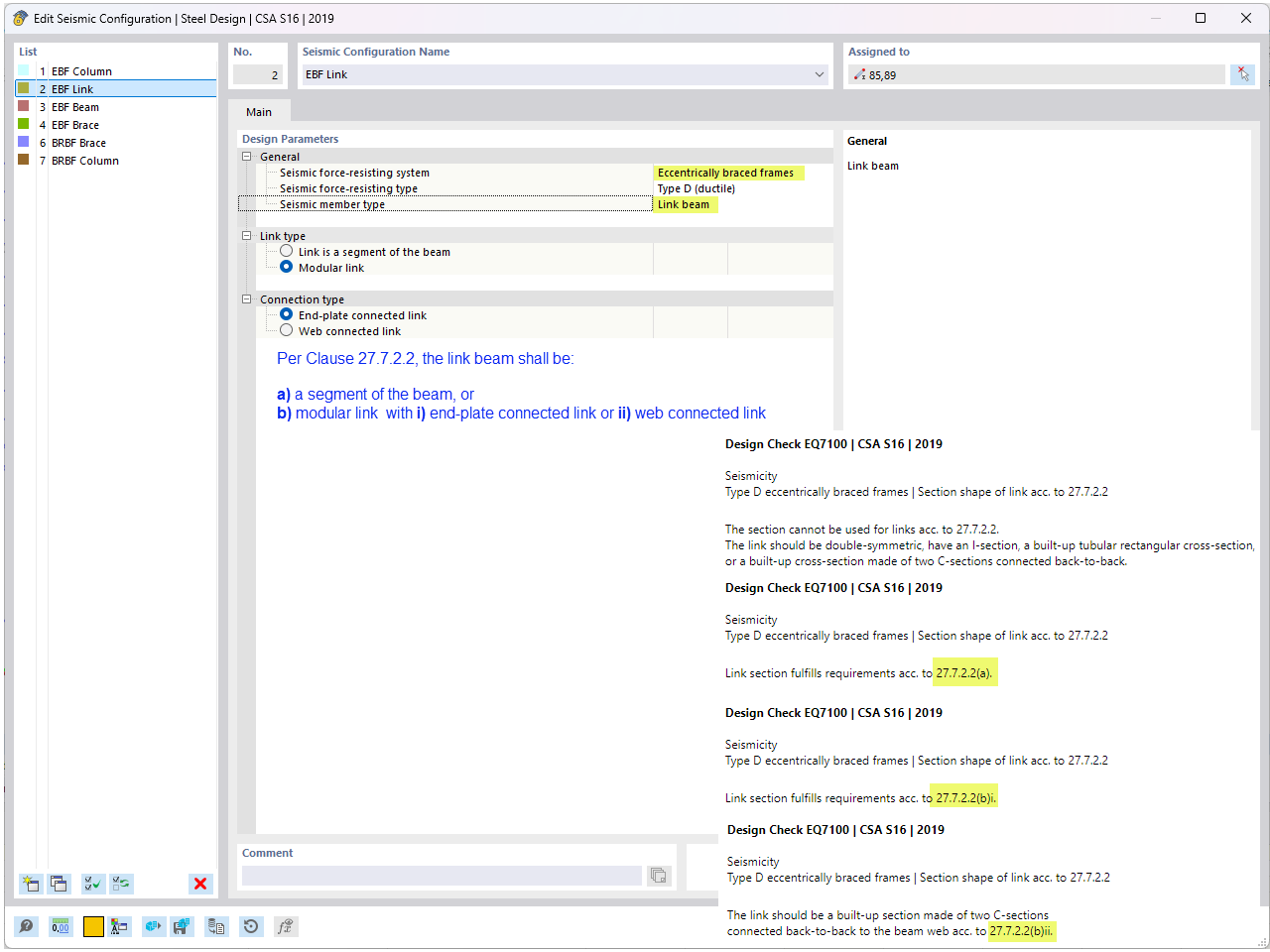Click the blue cubes arrow icon
Screen dimensions: 1270x952
coord(153,926)
